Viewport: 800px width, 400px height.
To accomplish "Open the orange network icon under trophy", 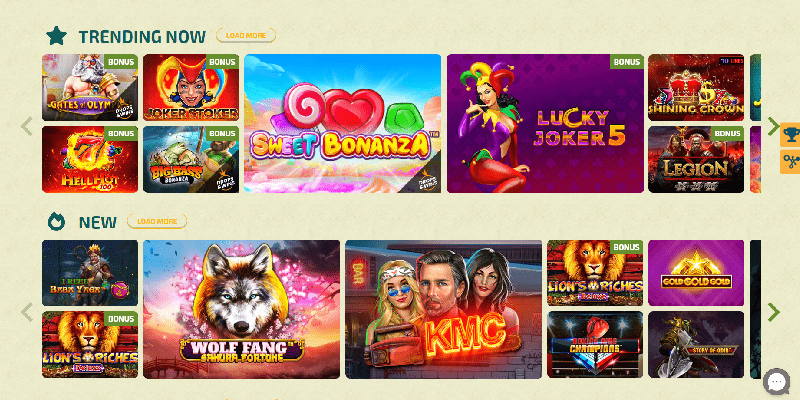I will point(790,162).
